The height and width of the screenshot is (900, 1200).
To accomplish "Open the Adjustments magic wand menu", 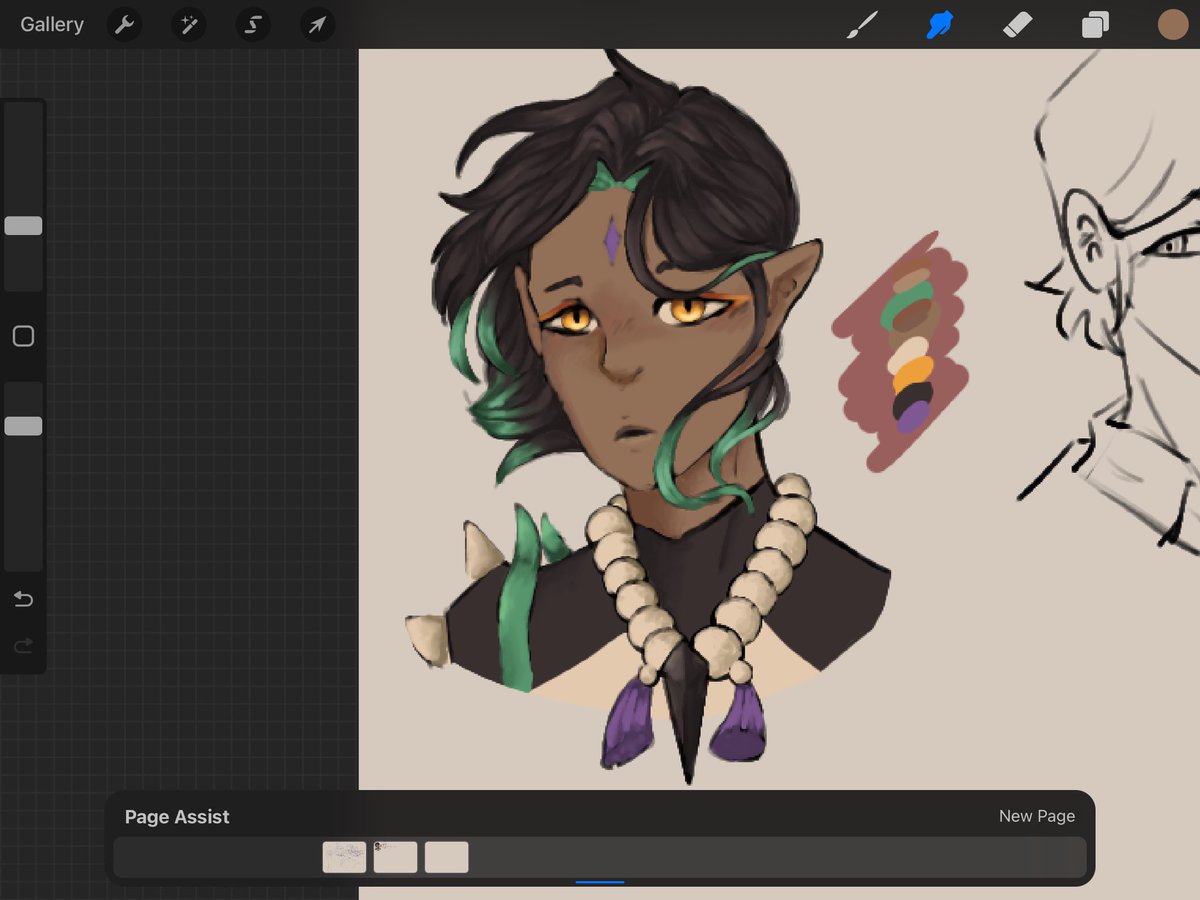I will pyautogui.click(x=189, y=24).
